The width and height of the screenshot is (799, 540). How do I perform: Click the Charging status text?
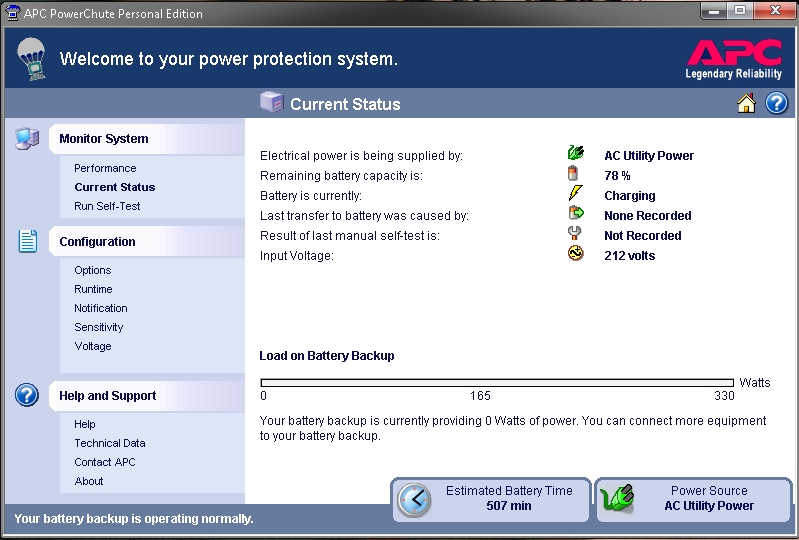pyautogui.click(x=630, y=196)
